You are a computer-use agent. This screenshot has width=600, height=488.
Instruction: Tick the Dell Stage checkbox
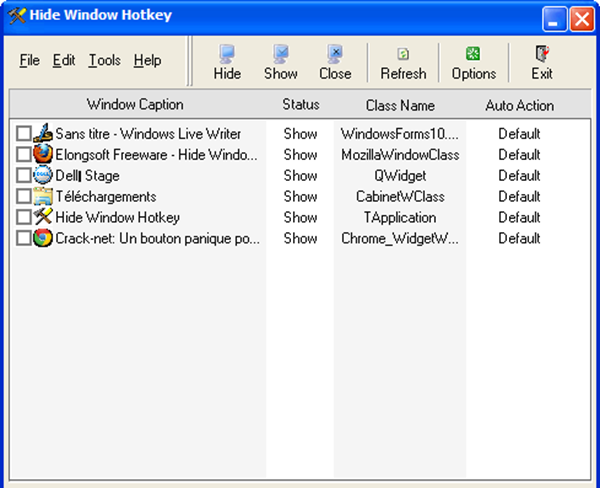pyautogui.click(x=24, y=175)
